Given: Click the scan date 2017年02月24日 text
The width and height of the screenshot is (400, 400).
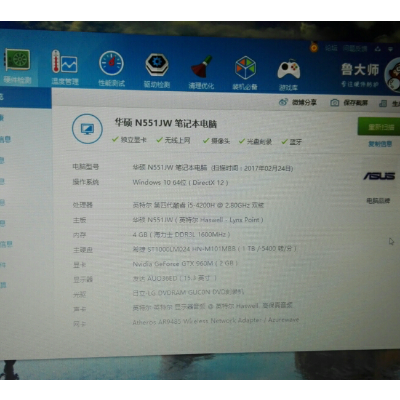Looking at the screenshot, I should click(268, 168).
